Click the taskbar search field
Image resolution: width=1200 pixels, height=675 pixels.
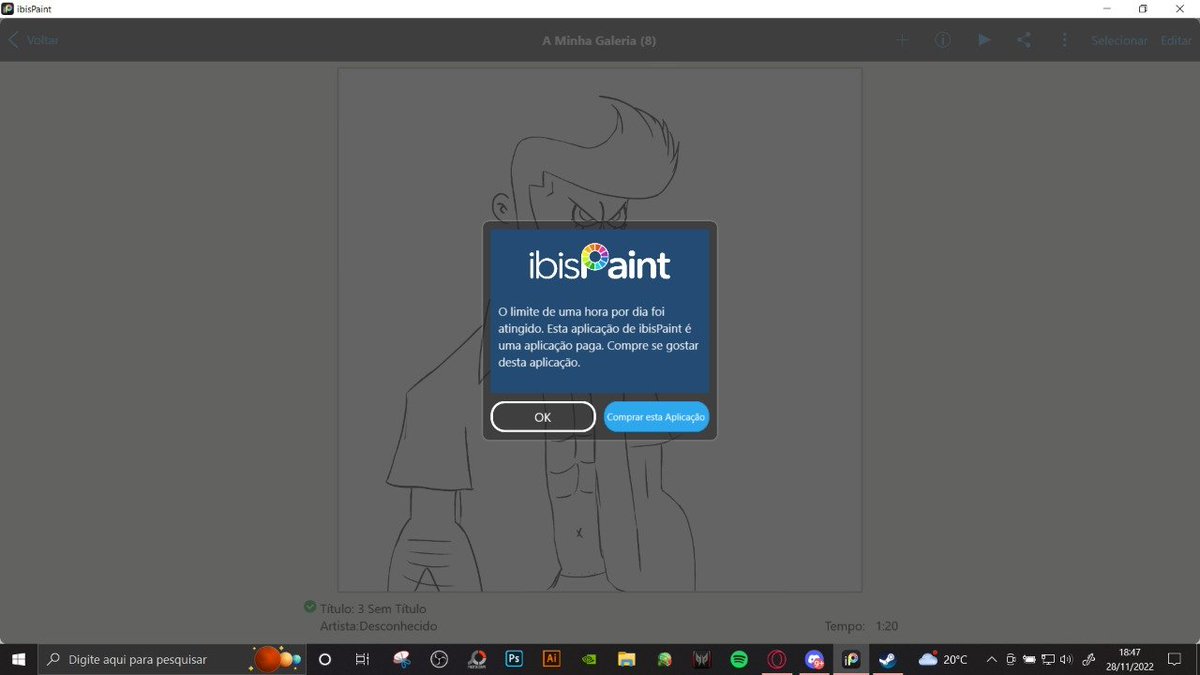click(173, 659)
